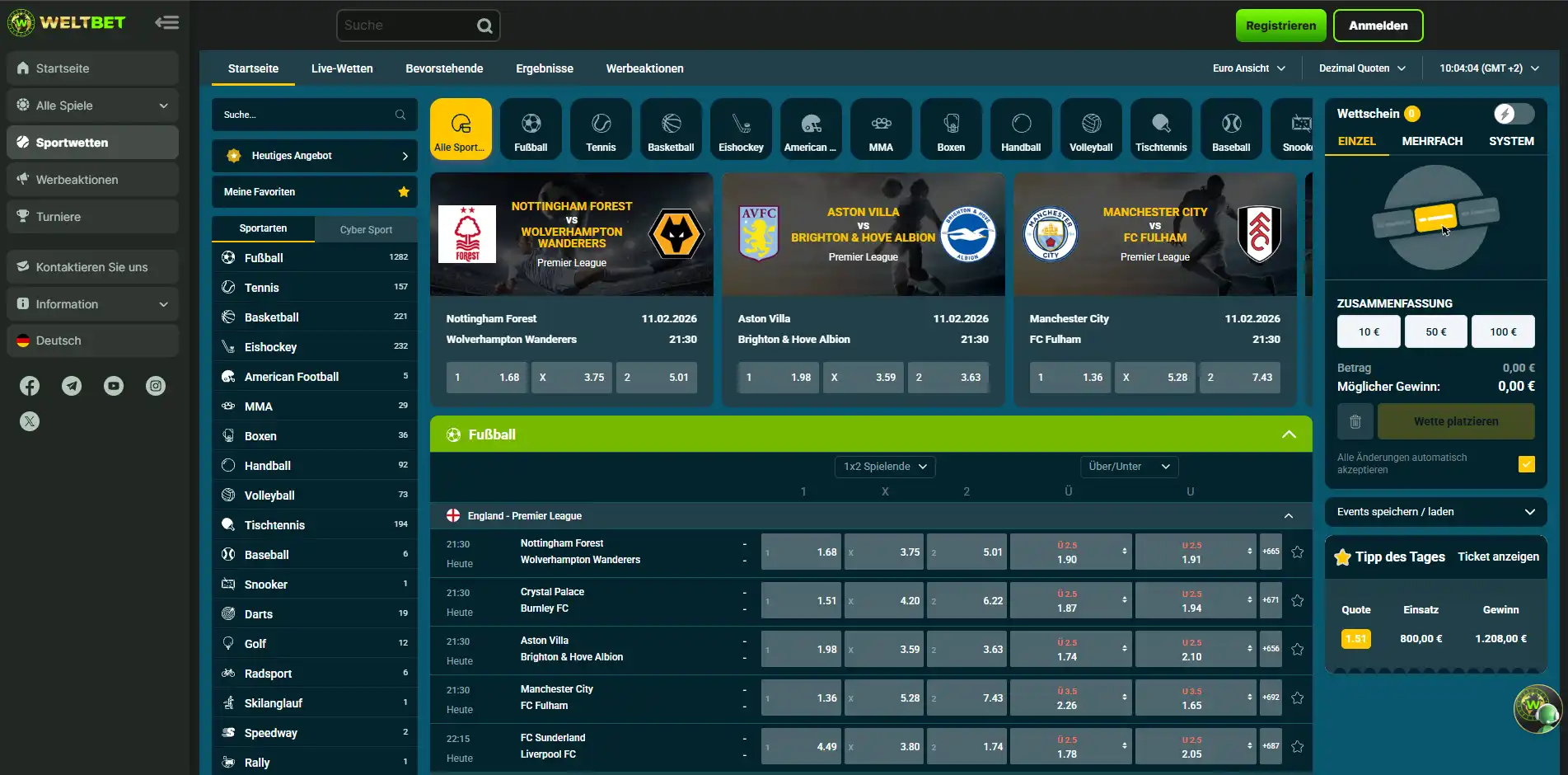The width and height of the screenshot is (1568, 775).
Task: Select the Tischtennis sport icon
Action: tap(1161, 128)
